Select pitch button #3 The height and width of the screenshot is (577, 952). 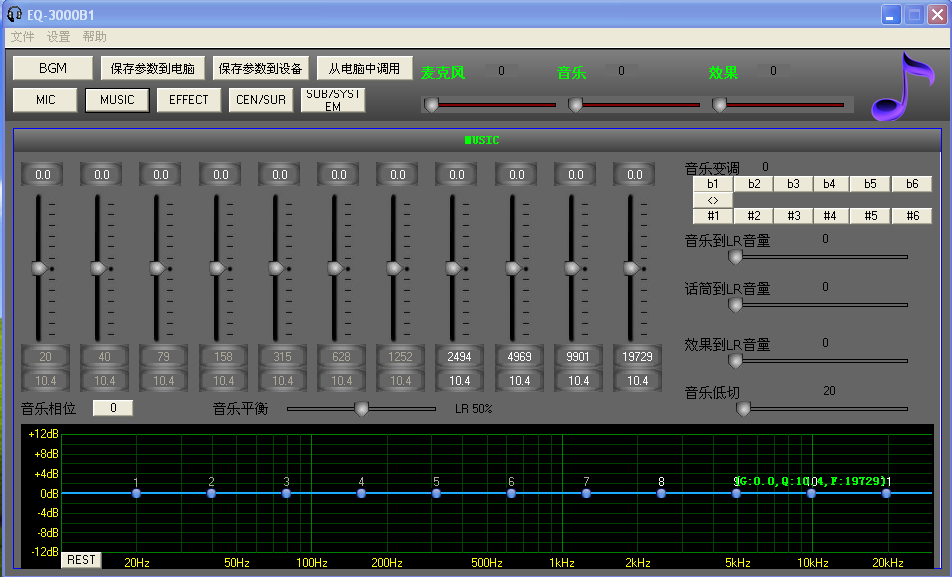[x=793, y=216]
